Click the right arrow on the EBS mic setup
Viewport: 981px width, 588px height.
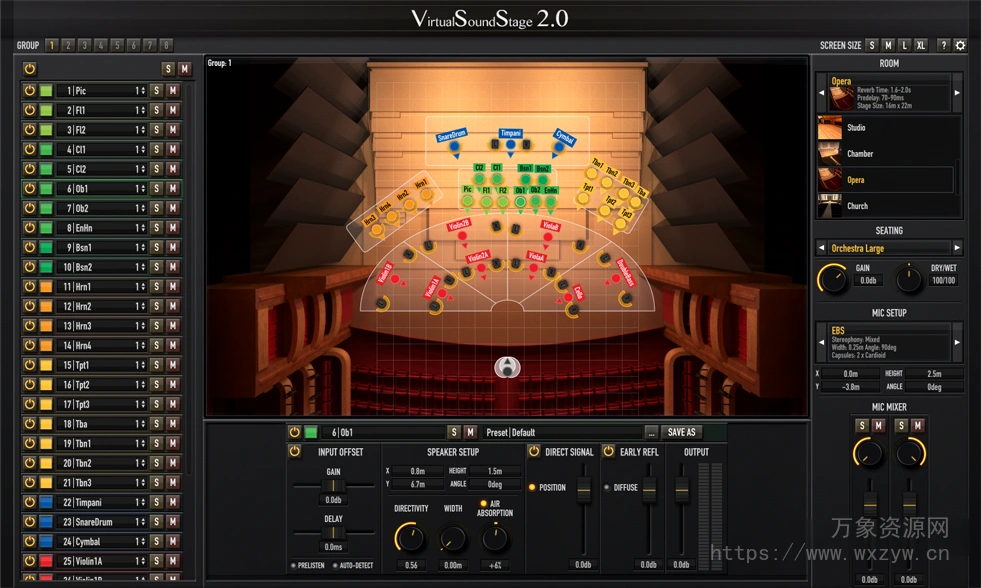pos(958,343)
